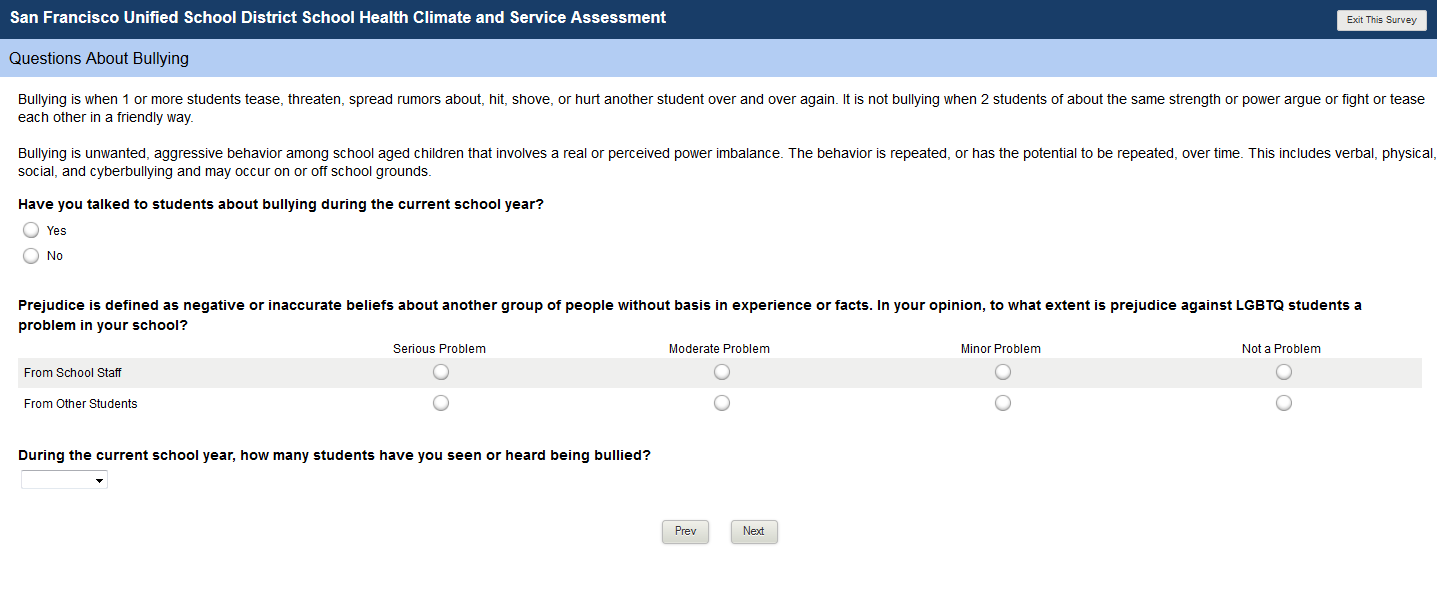Image resolution: width=1437 pixels, height=592 pixels.
Task: Mark Other Students as Minor Problem
Action: [1003, 403]
